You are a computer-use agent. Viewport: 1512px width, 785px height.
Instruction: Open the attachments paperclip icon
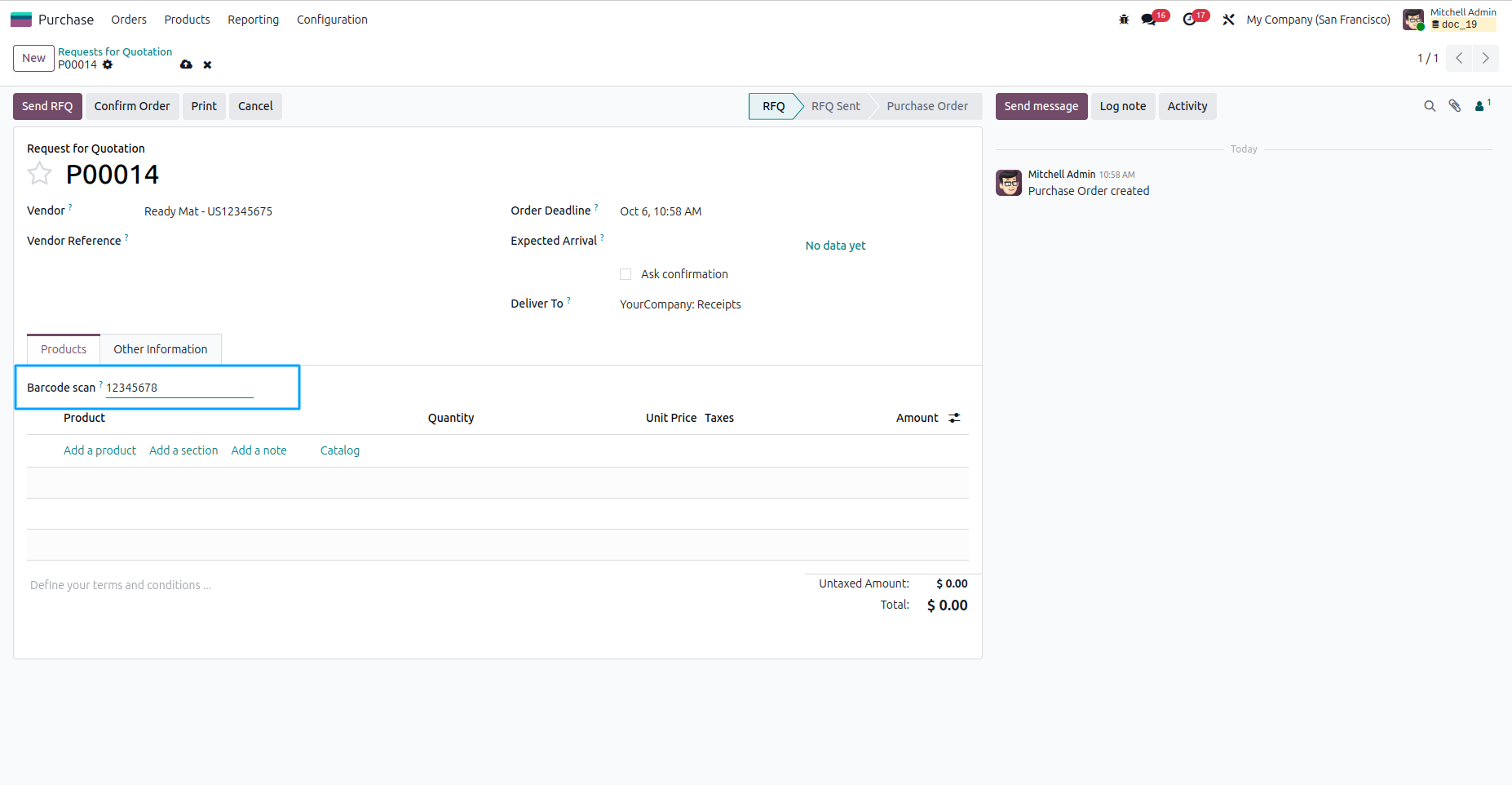[1455, 106]
